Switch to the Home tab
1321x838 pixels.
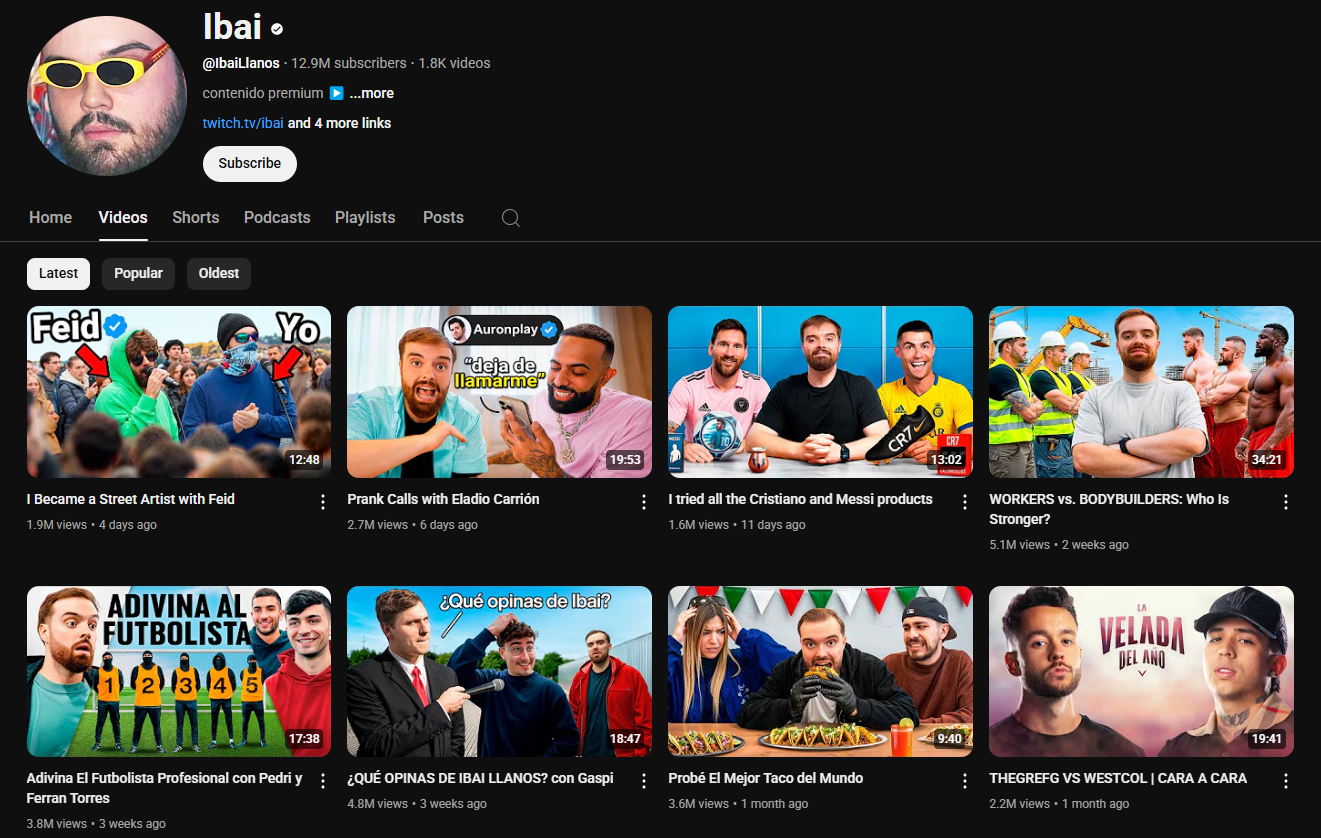(51, 217)
